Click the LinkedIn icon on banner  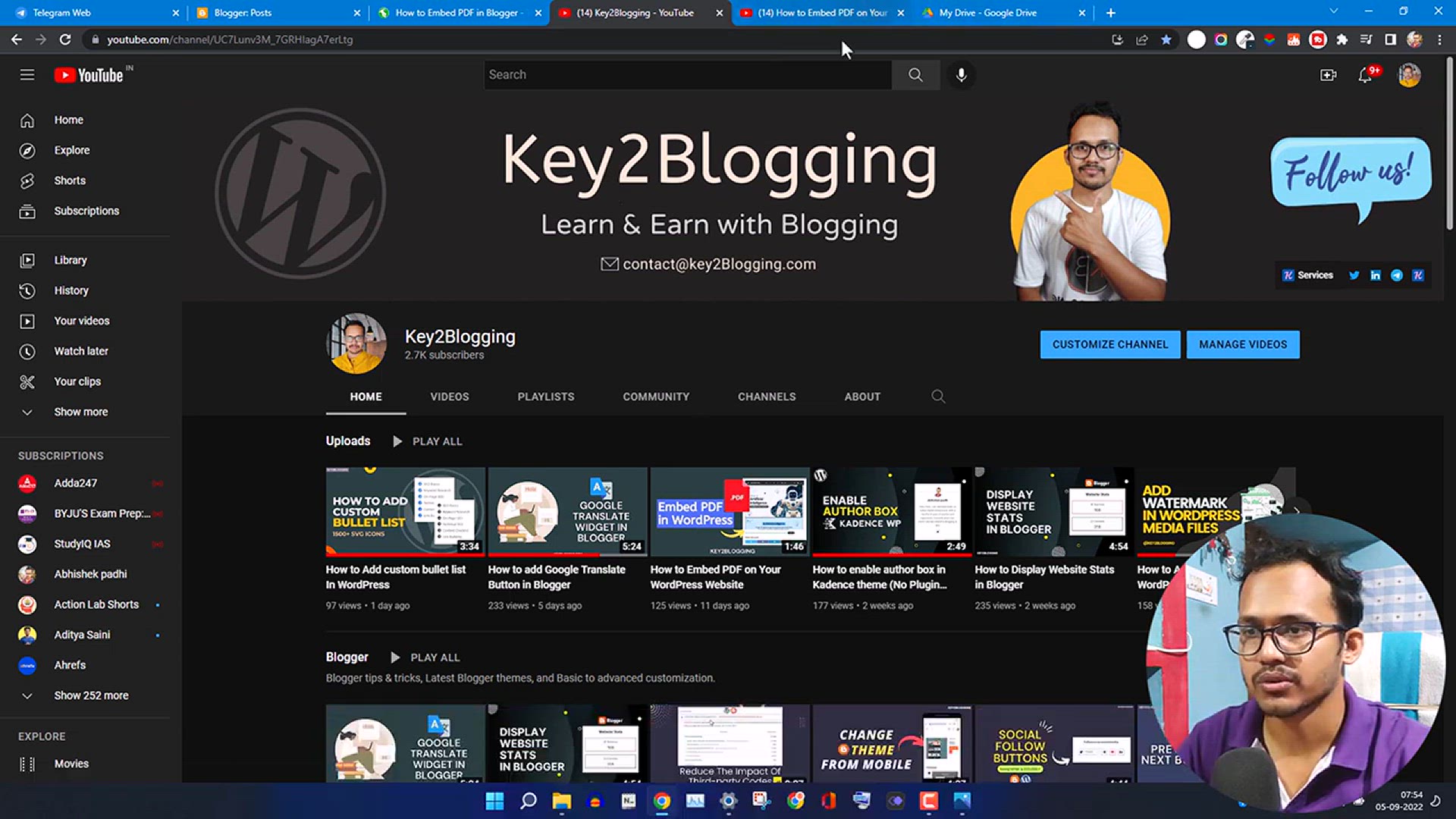(x=1375, y=275)
